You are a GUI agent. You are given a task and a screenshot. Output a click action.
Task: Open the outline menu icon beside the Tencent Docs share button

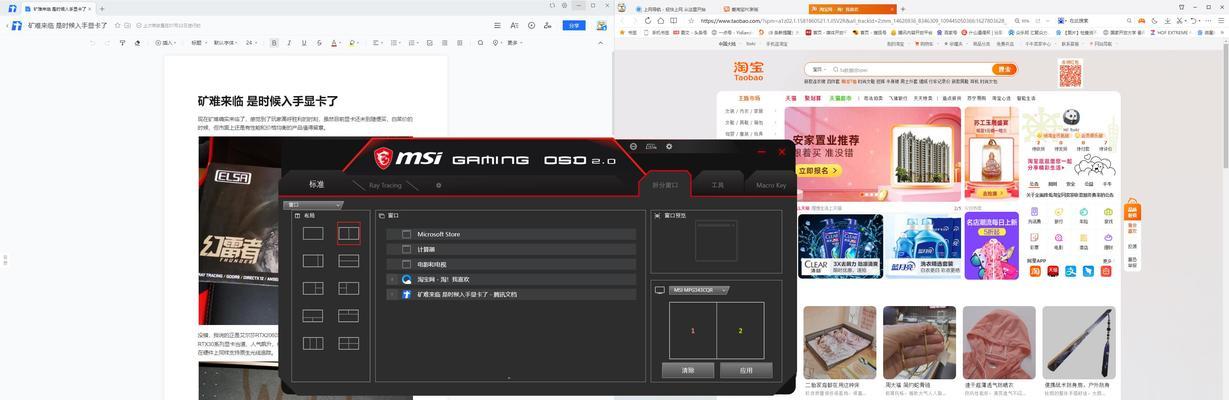(497, 25)
